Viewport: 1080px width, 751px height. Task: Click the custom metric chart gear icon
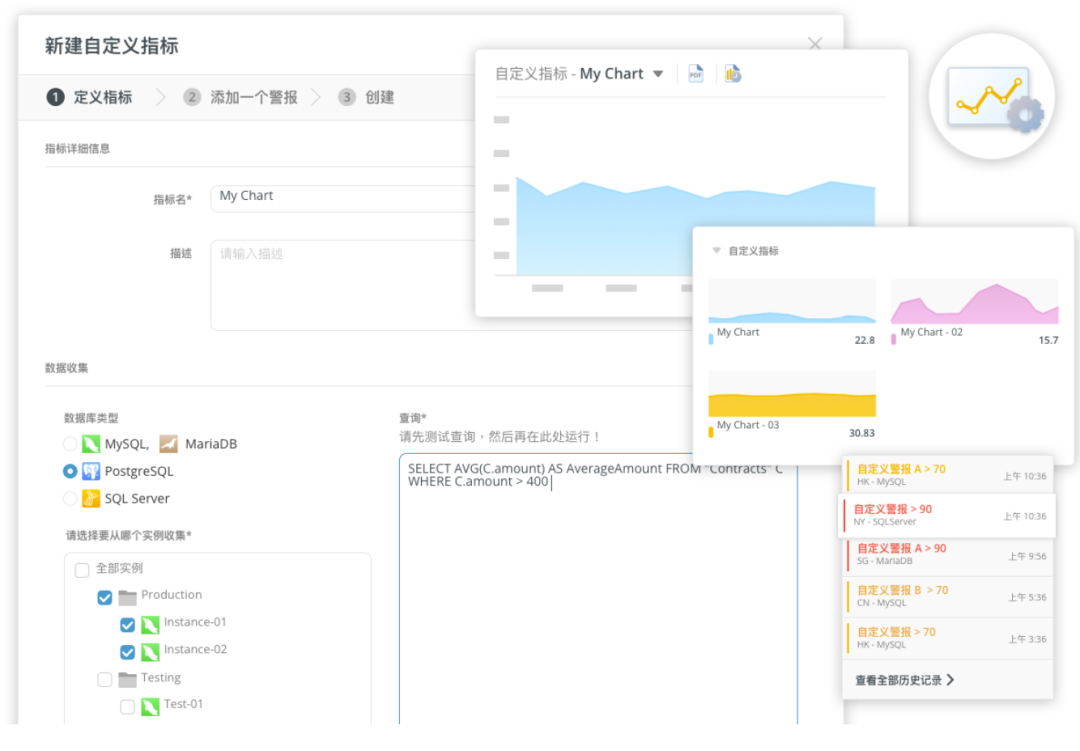point(992,97)
